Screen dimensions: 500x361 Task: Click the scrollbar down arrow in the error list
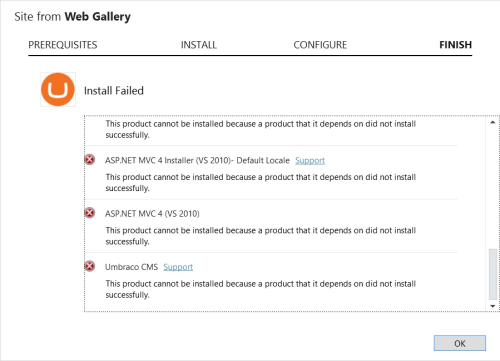coord(493,306)
